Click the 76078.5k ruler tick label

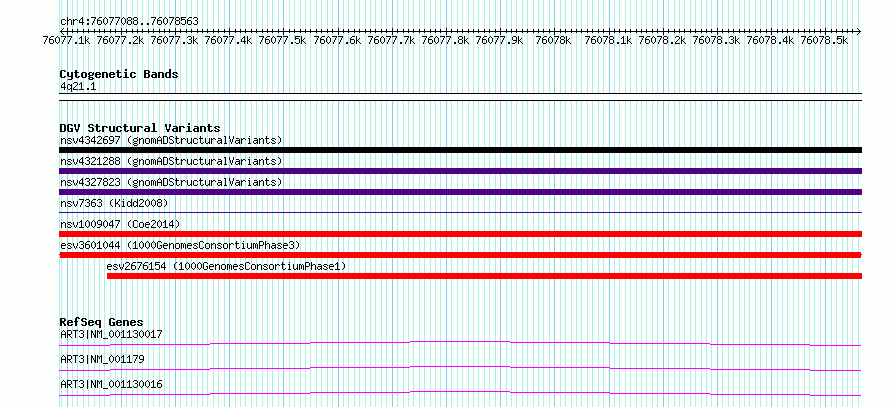[x=824, y=40]
